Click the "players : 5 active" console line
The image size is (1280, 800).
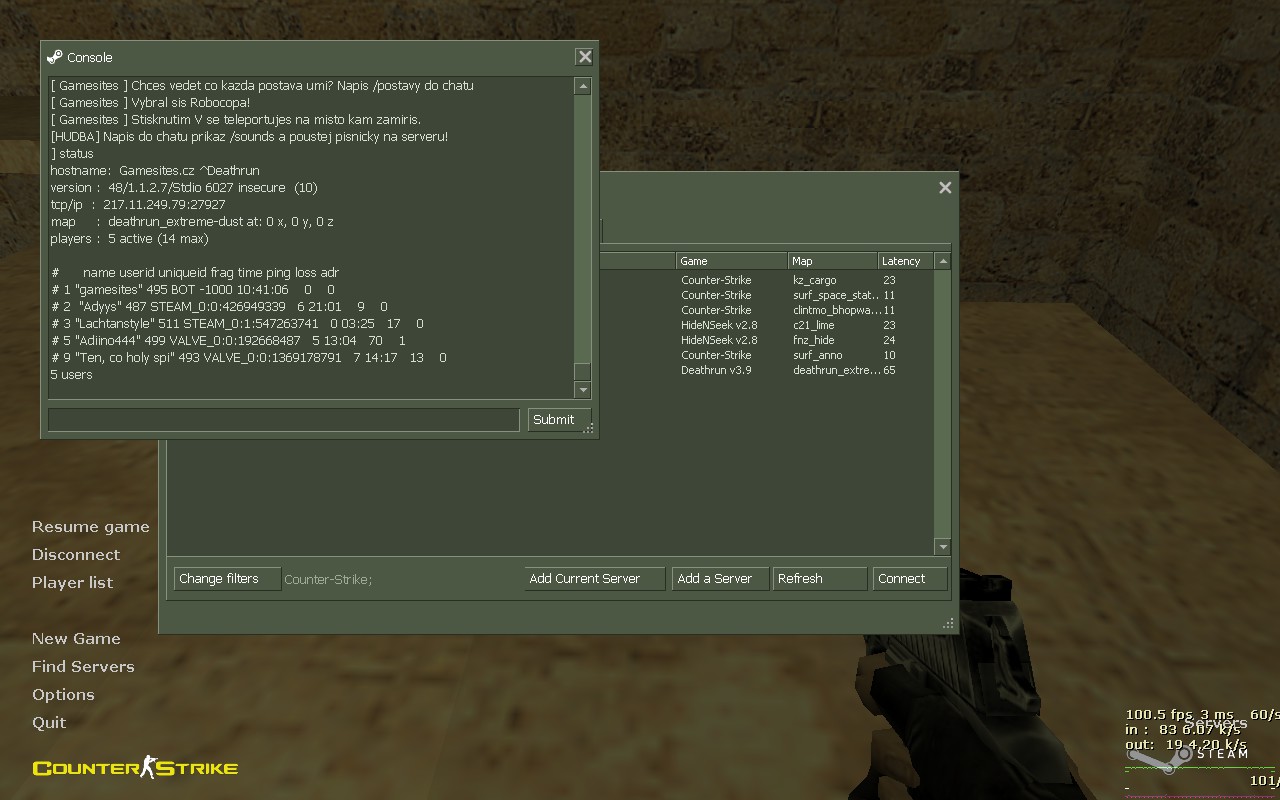pos(129,239)
